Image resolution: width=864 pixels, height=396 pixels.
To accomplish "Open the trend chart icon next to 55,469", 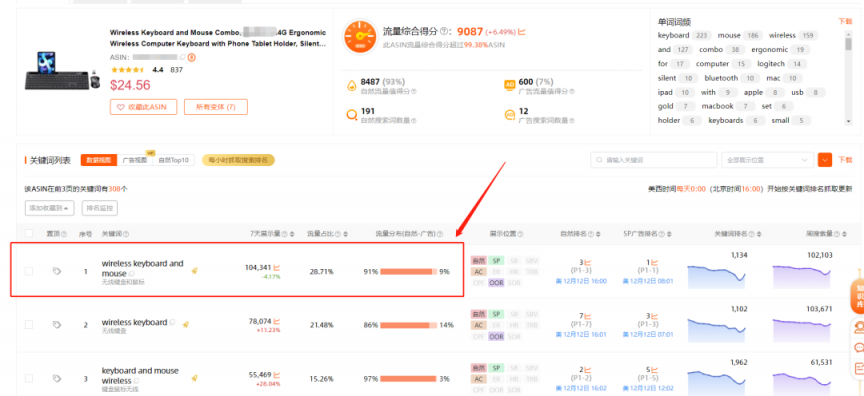I will [x=277, y=374].
